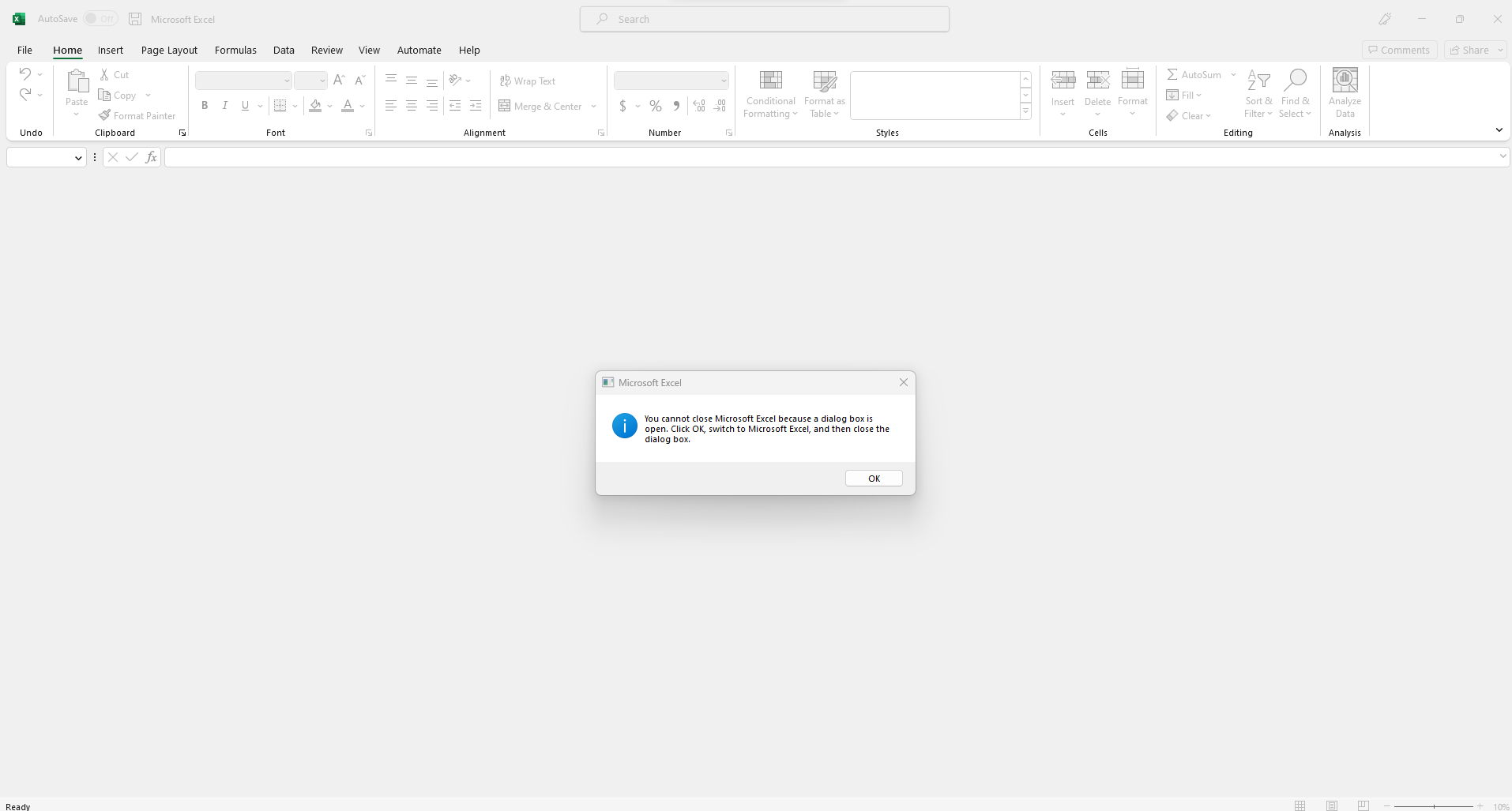Click the Search box in title bar

(x=765, y=19)
